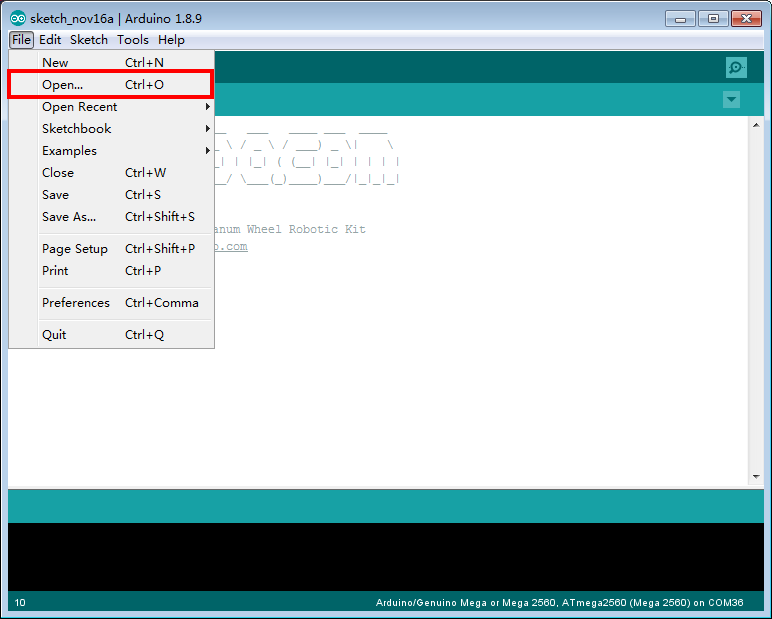Click line number 10 in status bar
Viewport: 772px width, 619px height.
point(20,603)
